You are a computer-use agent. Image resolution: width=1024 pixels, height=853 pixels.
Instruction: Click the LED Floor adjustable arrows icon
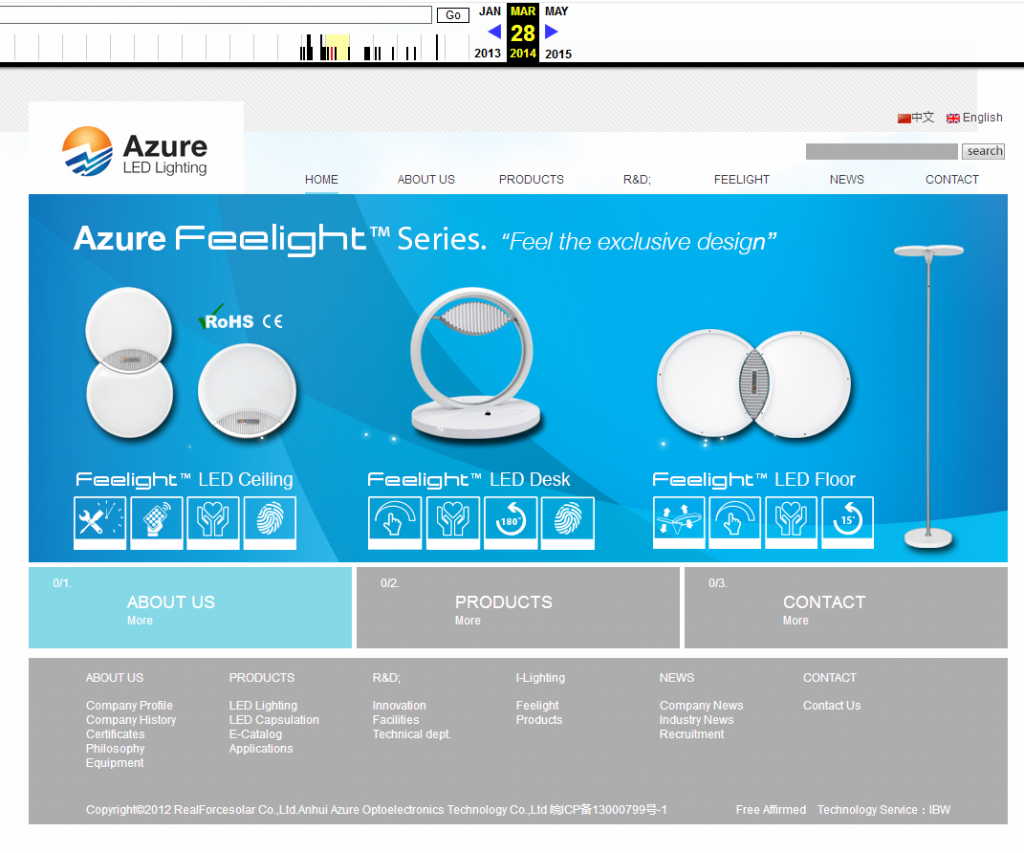click(x=679, y=523)
